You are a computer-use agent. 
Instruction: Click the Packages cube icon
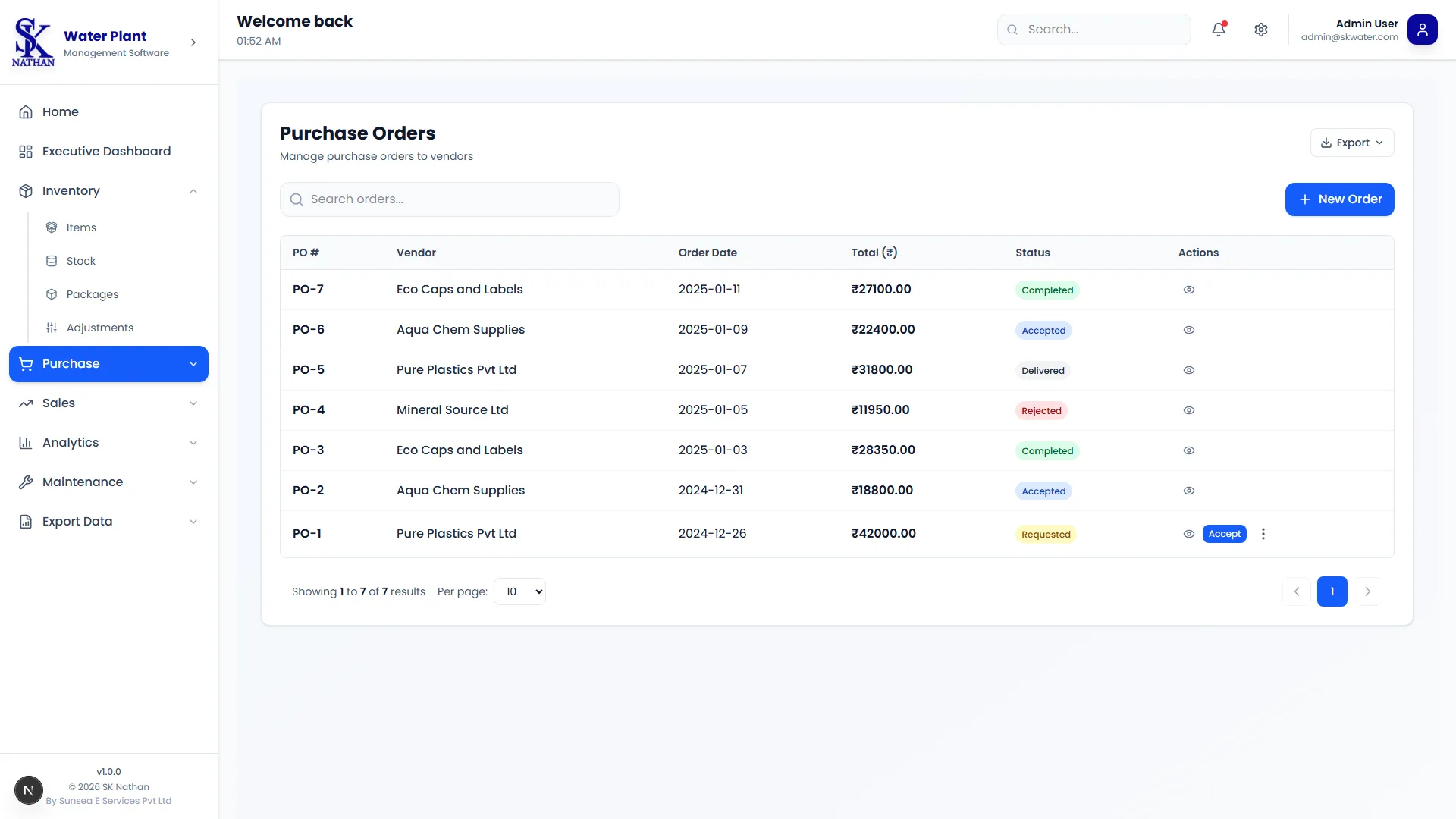point(52,294)
